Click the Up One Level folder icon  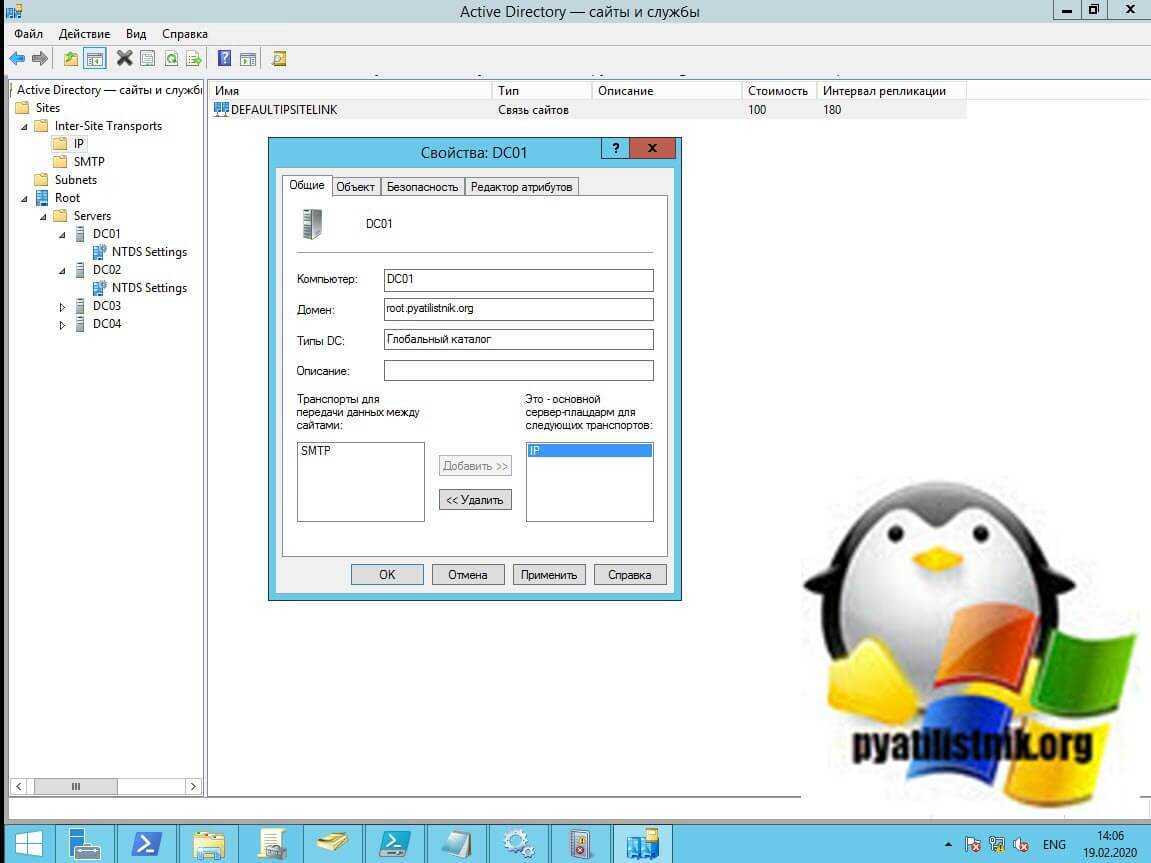[70, 59]
